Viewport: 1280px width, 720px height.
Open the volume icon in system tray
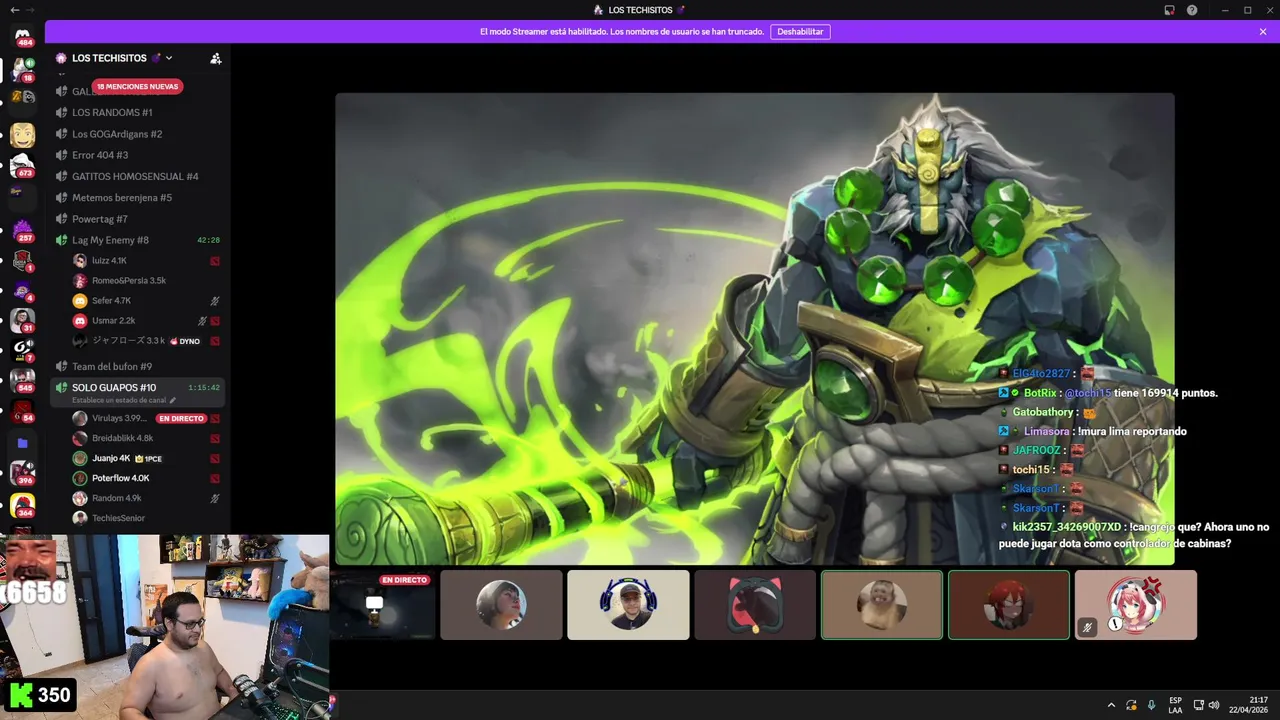click(1214, 705)
